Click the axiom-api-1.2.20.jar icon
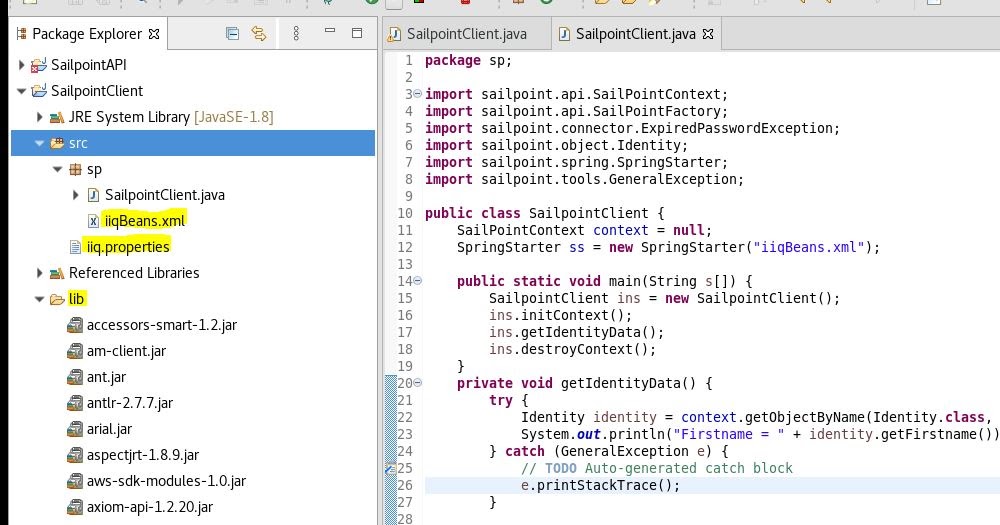The width and height of the screenshot is (1000, 525). 75,507
